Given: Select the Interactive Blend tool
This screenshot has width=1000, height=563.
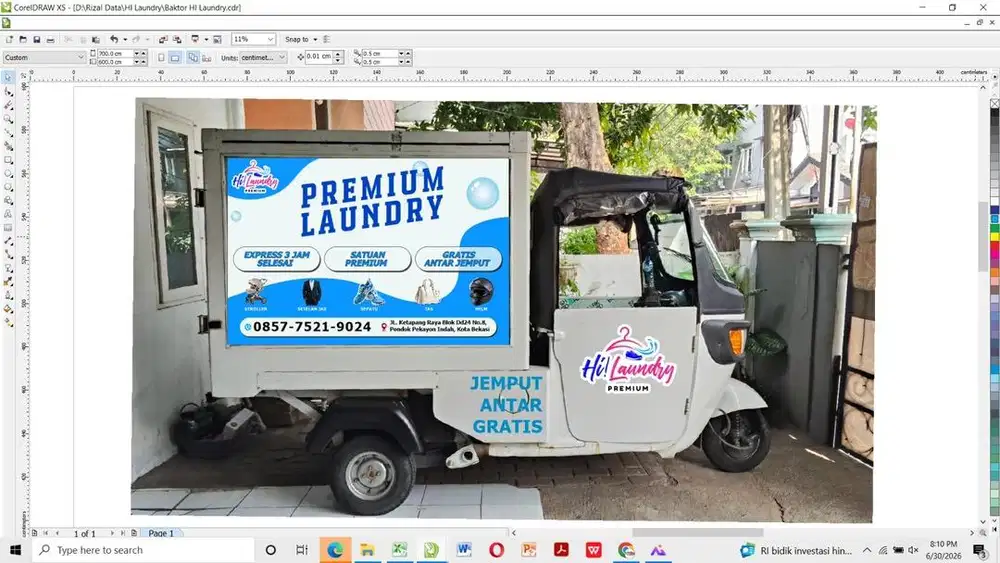Looking at the screenshot, I should (x=8, y=268).
